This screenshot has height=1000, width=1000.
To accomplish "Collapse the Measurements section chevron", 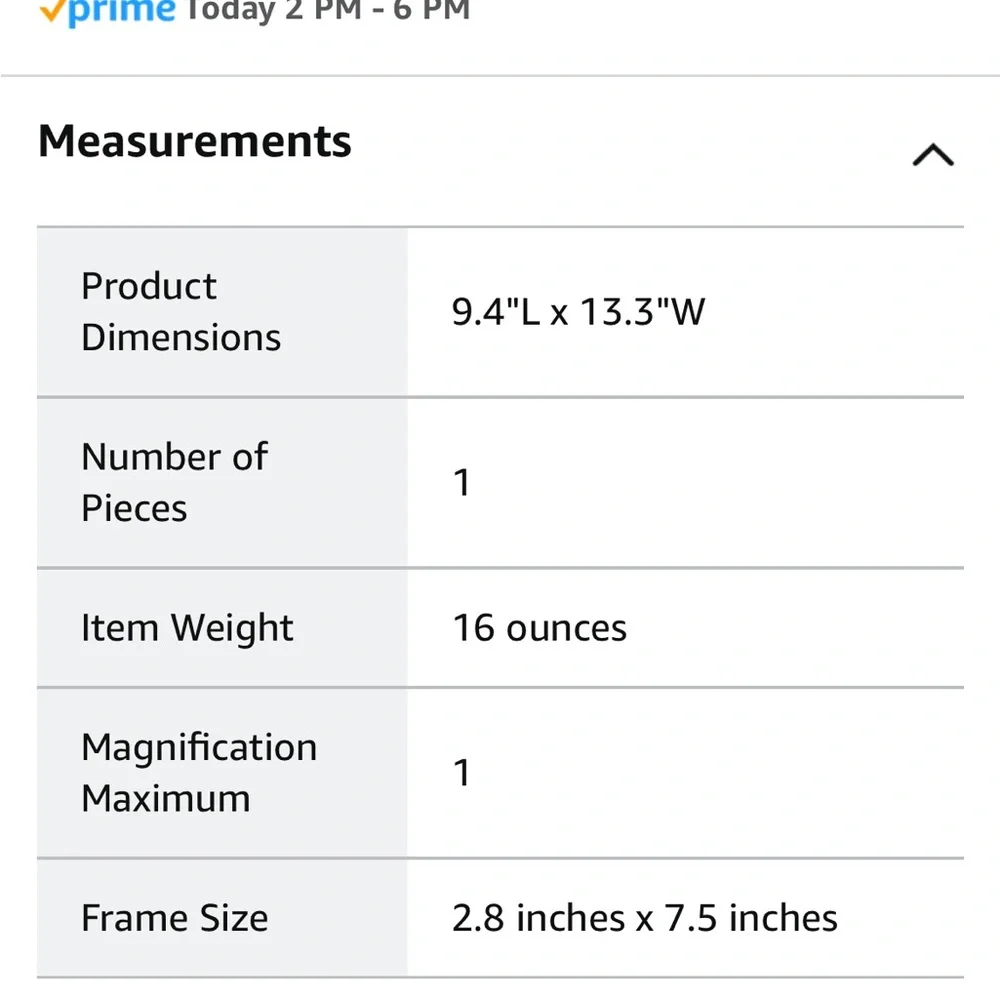I will 932,155.
